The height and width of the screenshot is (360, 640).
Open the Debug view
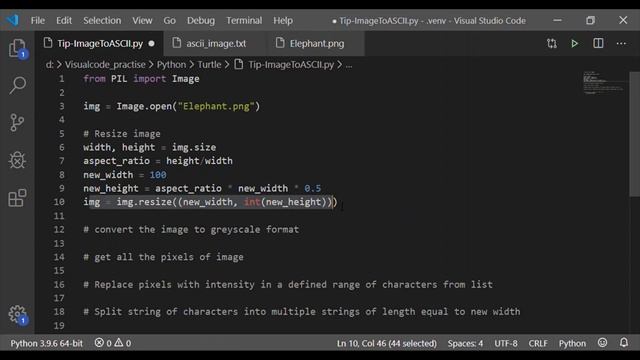17,160
